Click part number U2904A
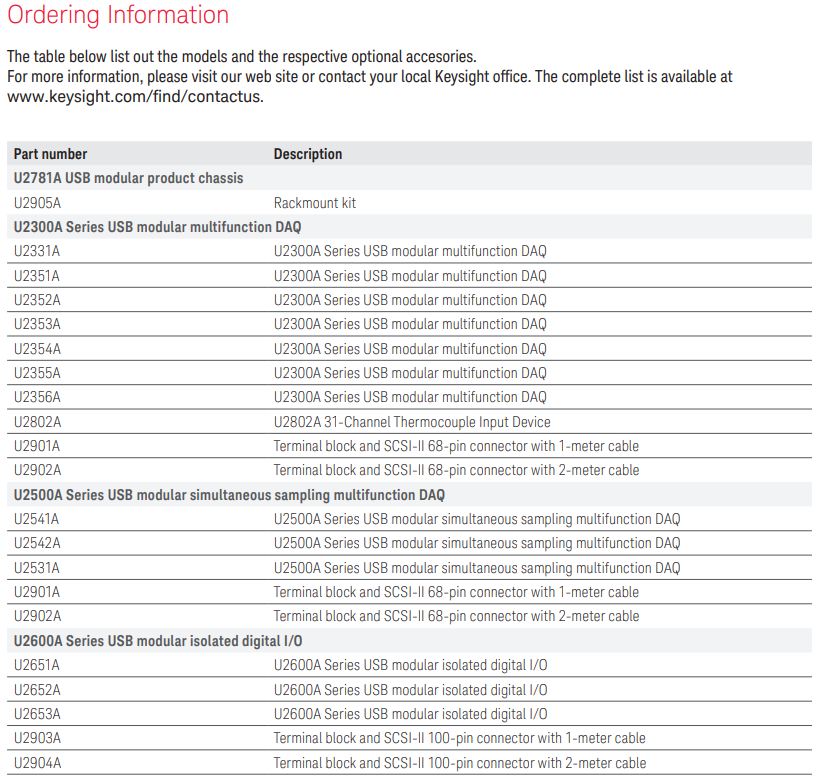The image size is (820, 784). (x=37, y=763)
